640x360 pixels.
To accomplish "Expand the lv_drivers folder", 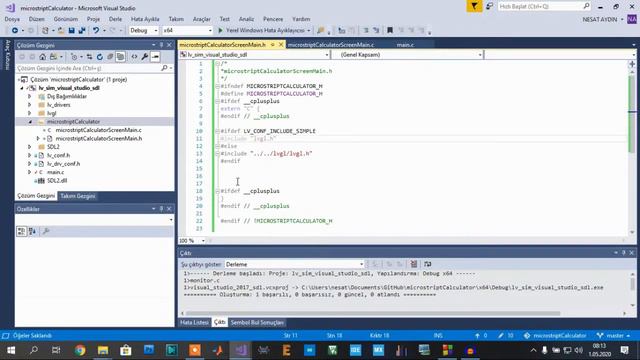I will click(x=30, y=105).
